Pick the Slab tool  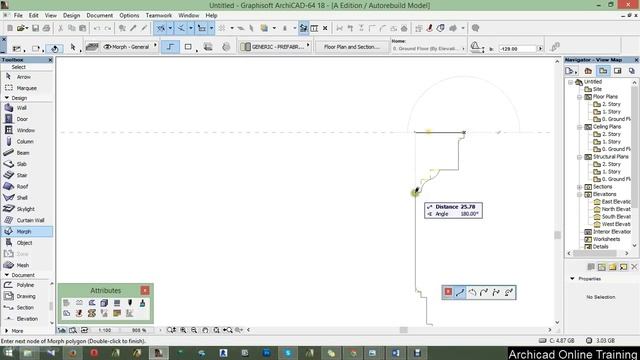(x=27, y=164)
